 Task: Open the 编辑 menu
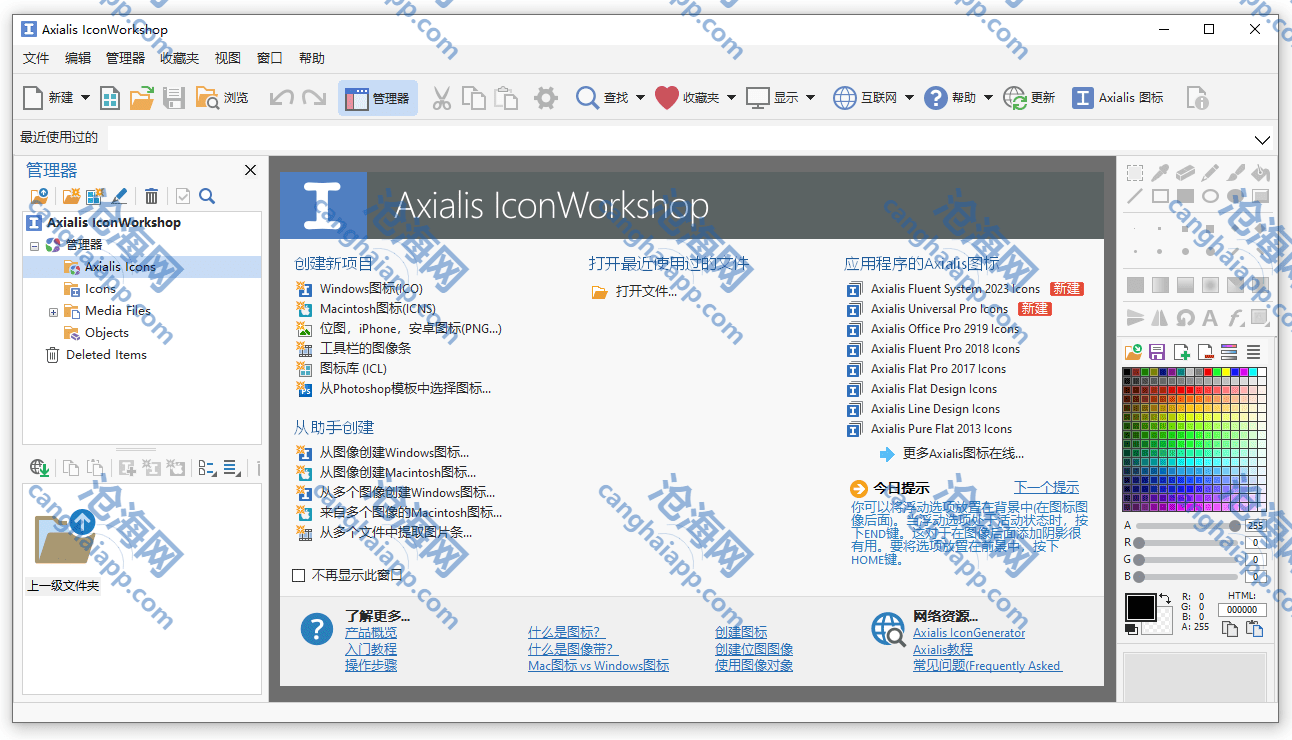coord(78,58)
